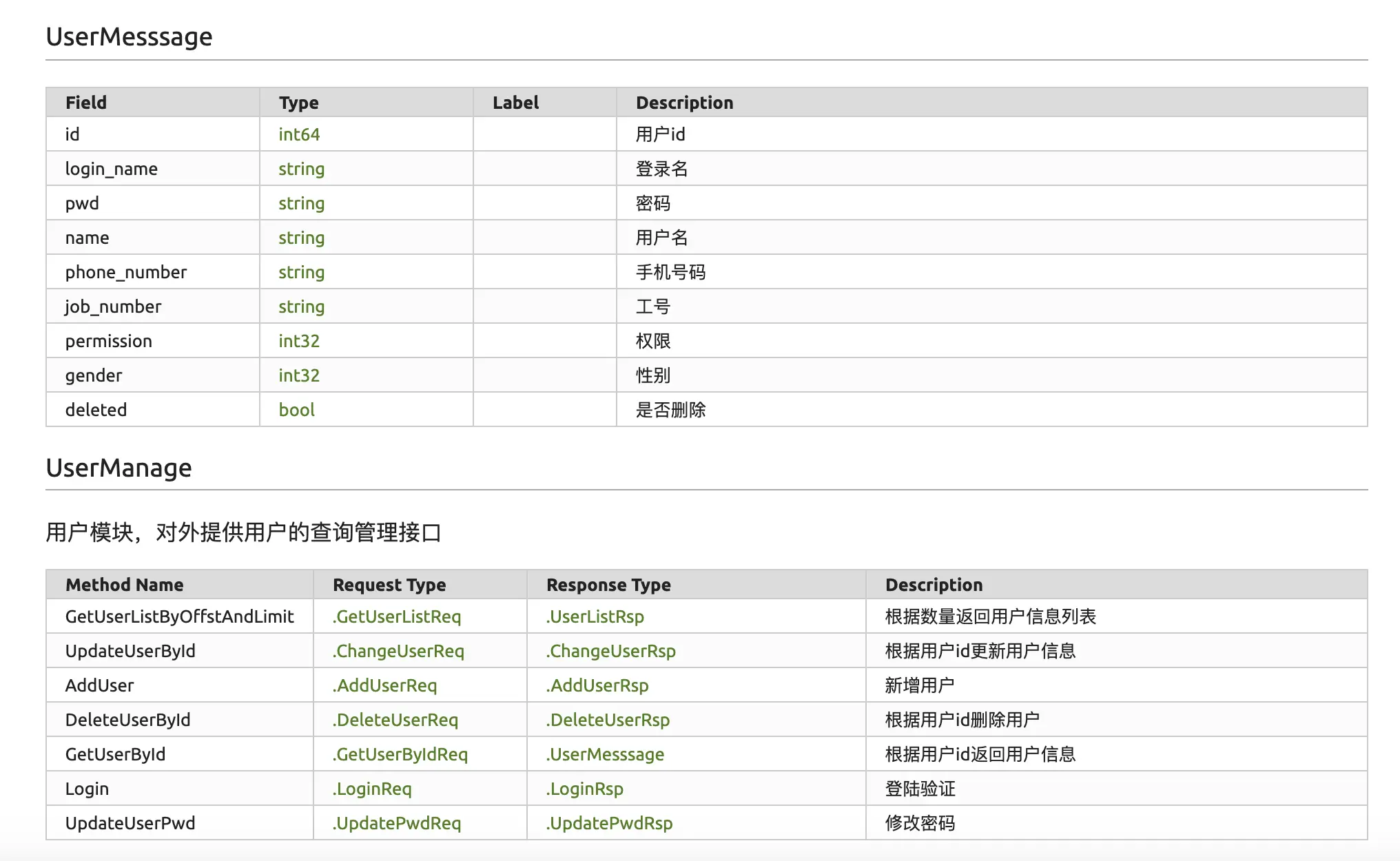
Task: Follow the .DeleteUserReq link
Action: (395, 720)
